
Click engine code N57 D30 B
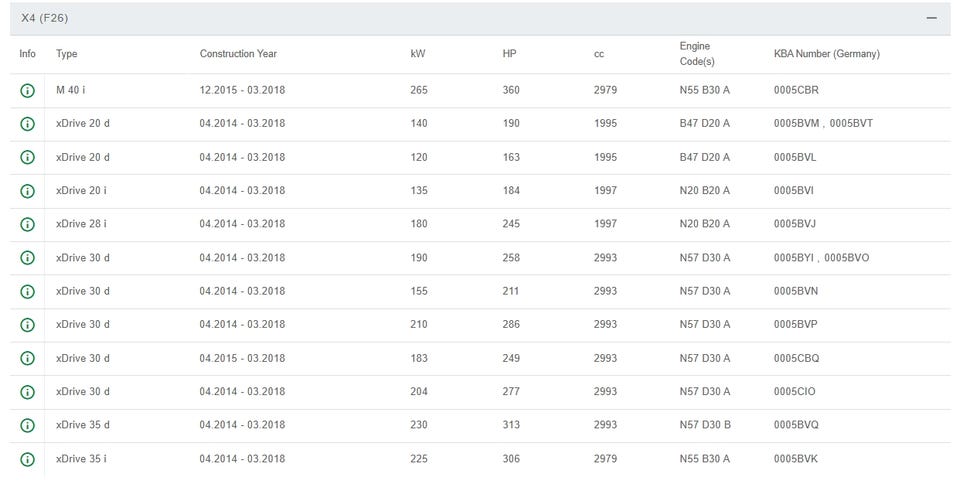coord(705,425)
